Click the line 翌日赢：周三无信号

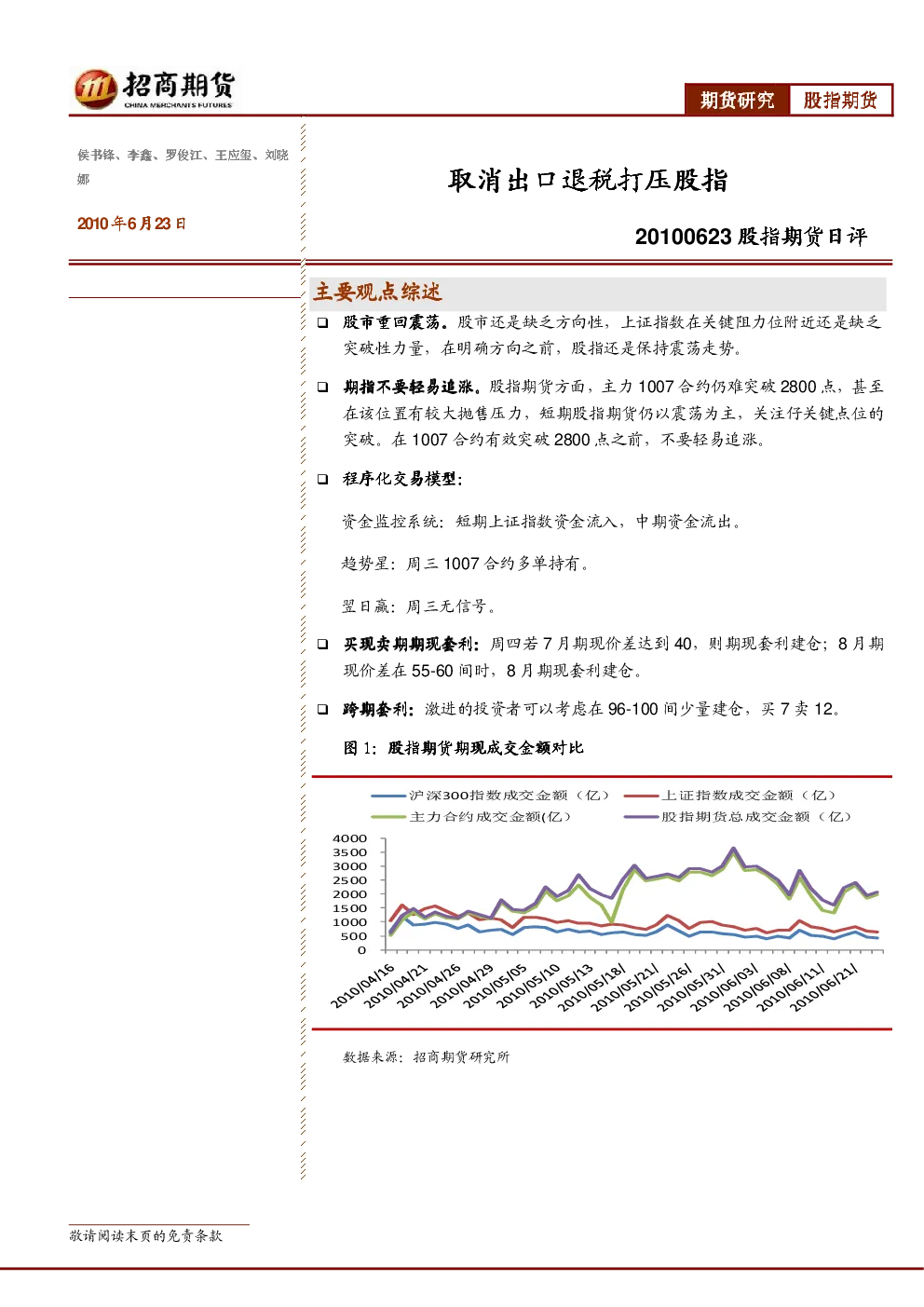pyautogui.click(x=419, y=606)
